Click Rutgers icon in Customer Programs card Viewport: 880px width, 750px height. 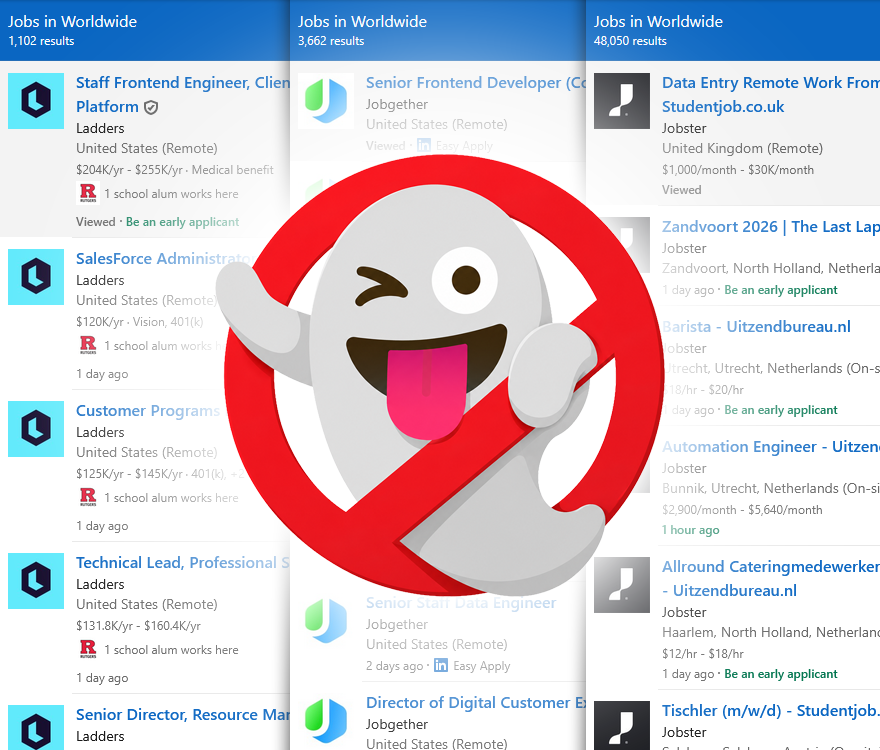pos(88,497)
